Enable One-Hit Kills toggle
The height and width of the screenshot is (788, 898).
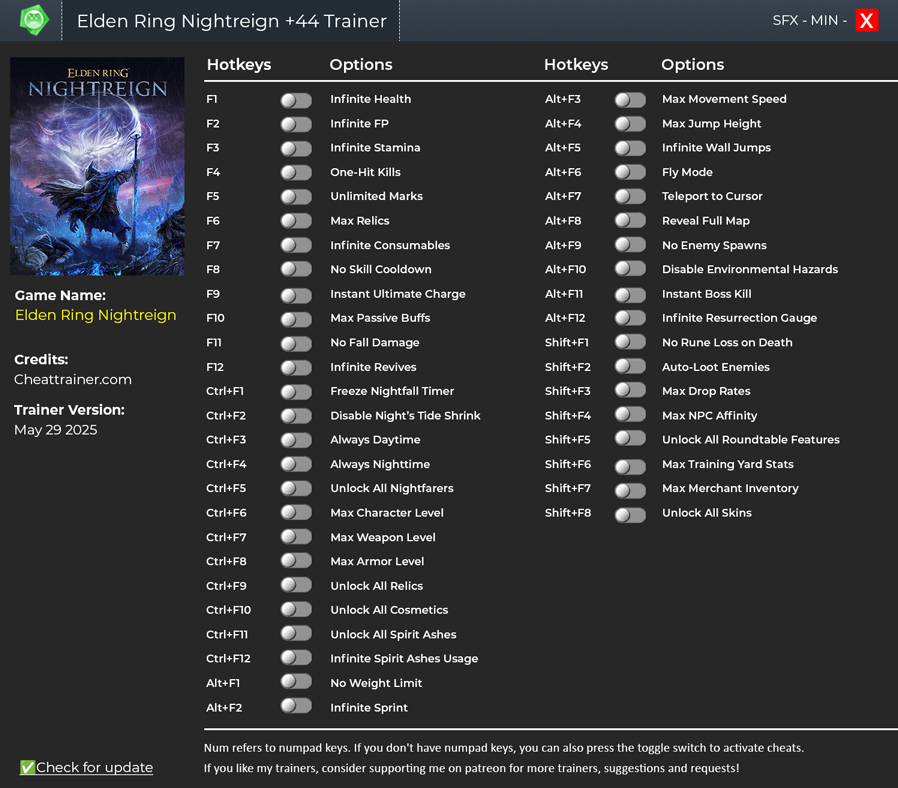[x=296, y=173]
